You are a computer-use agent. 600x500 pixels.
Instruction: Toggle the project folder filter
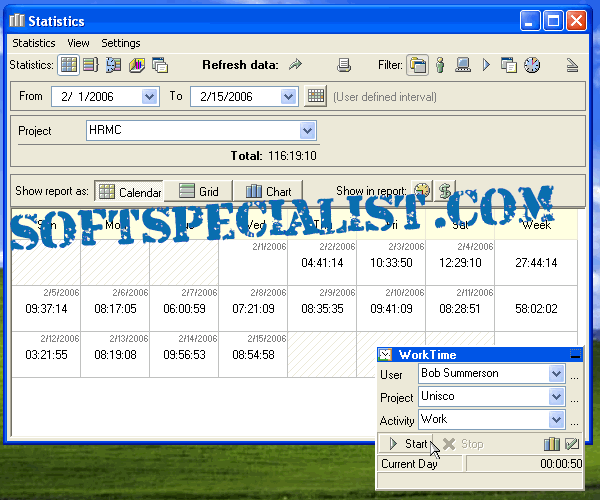point(418,65)
